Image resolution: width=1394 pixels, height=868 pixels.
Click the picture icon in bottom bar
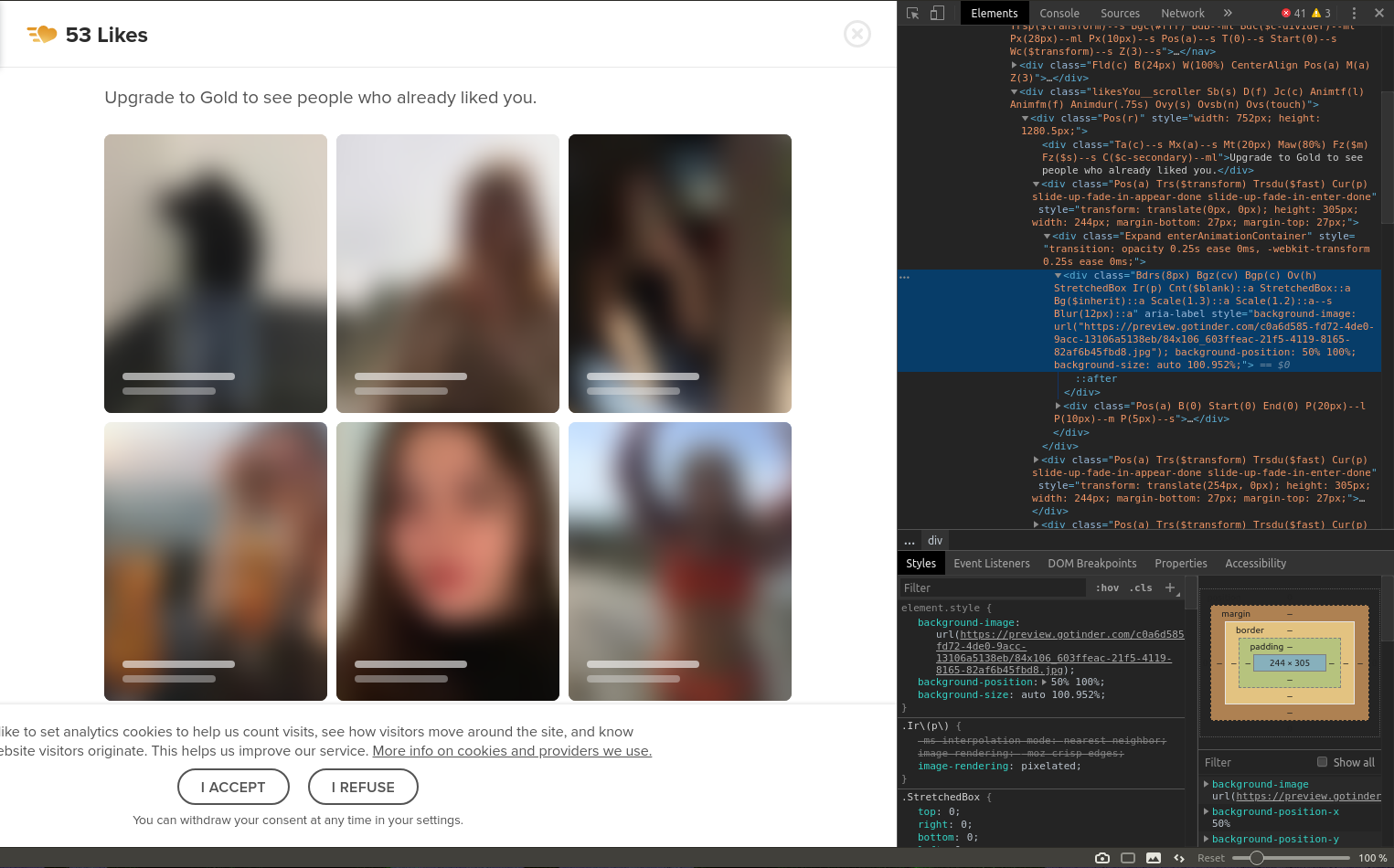point(1154,858)
